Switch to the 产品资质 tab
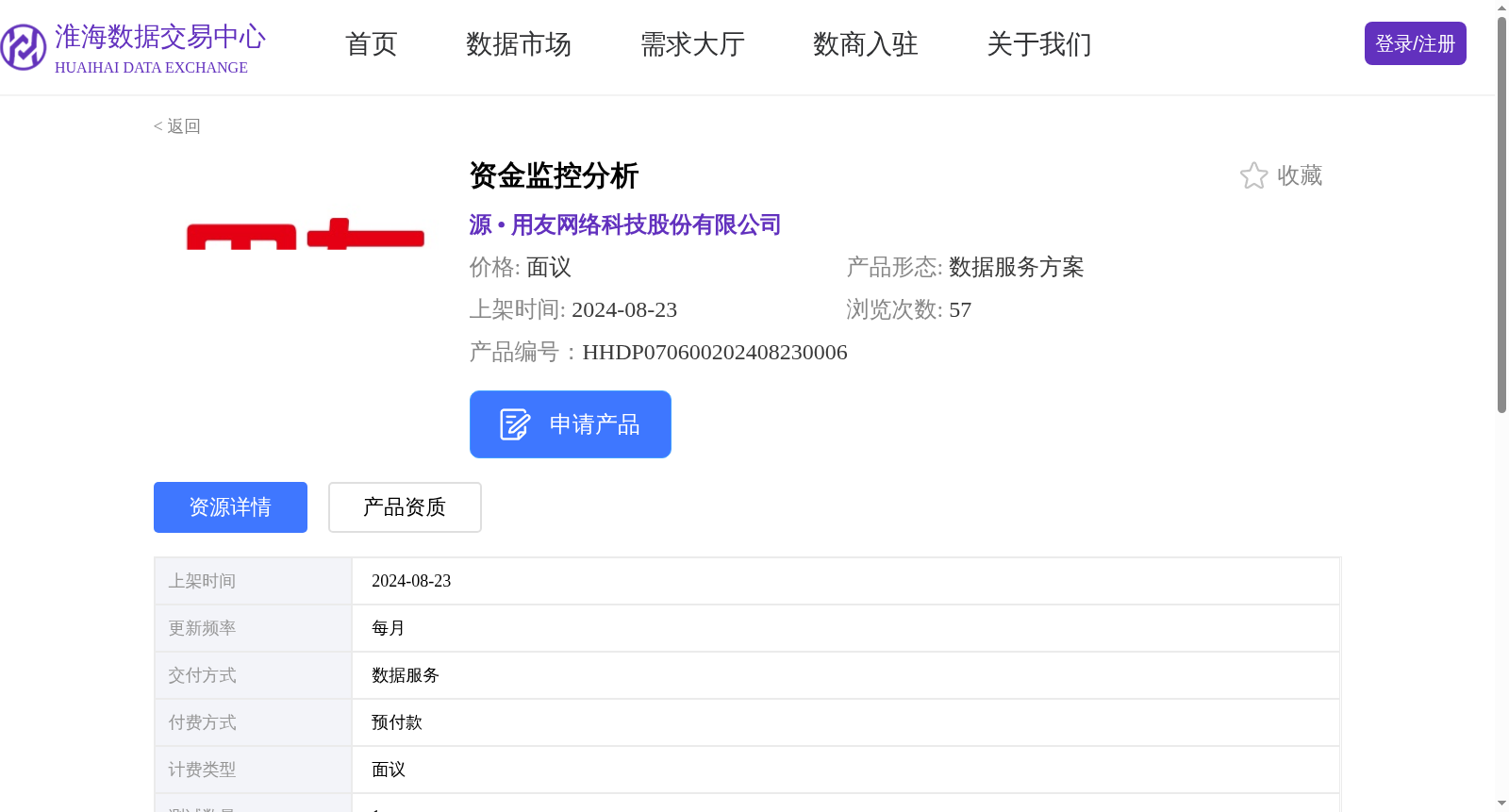The image size is (1509, 812). 405,507
